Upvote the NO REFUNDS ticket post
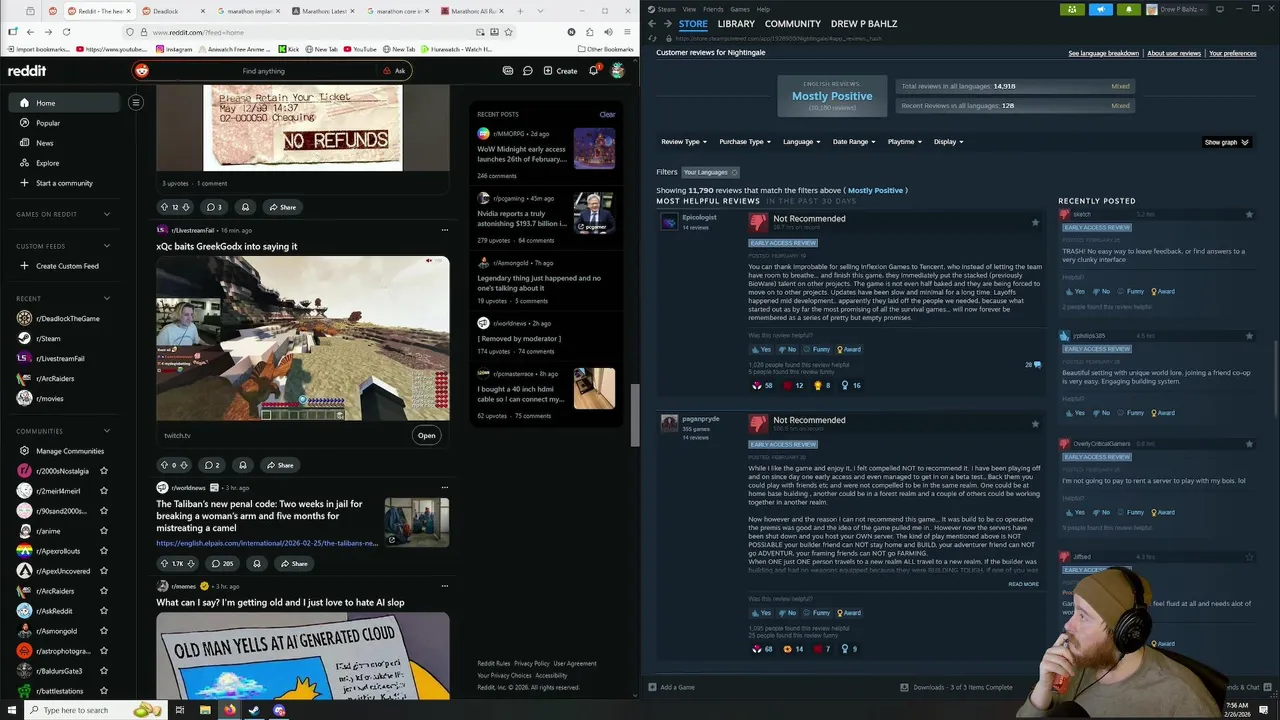1280x720 pixels. [x=164, y=207]
